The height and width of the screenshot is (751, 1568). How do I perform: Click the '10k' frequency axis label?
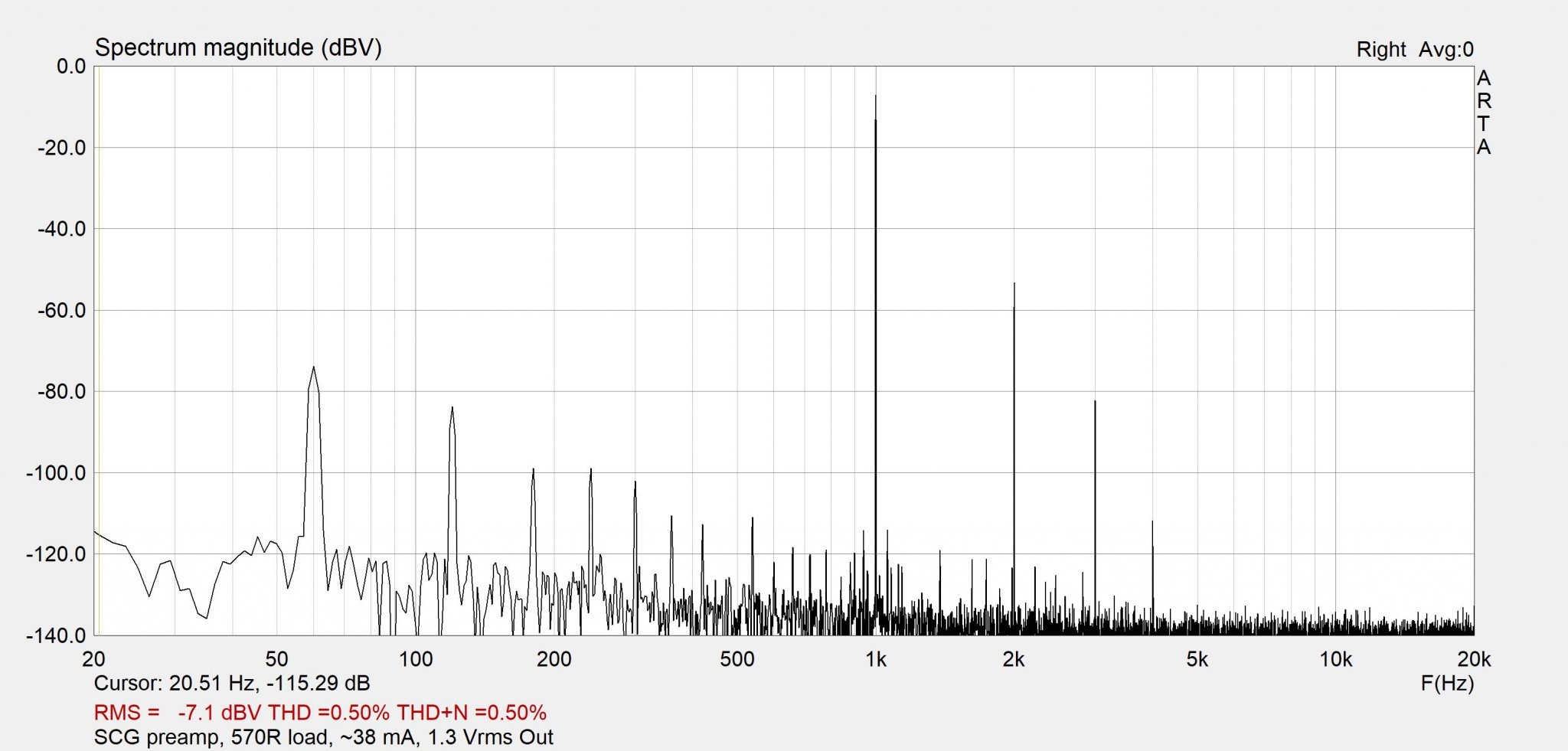point(1336,659)
